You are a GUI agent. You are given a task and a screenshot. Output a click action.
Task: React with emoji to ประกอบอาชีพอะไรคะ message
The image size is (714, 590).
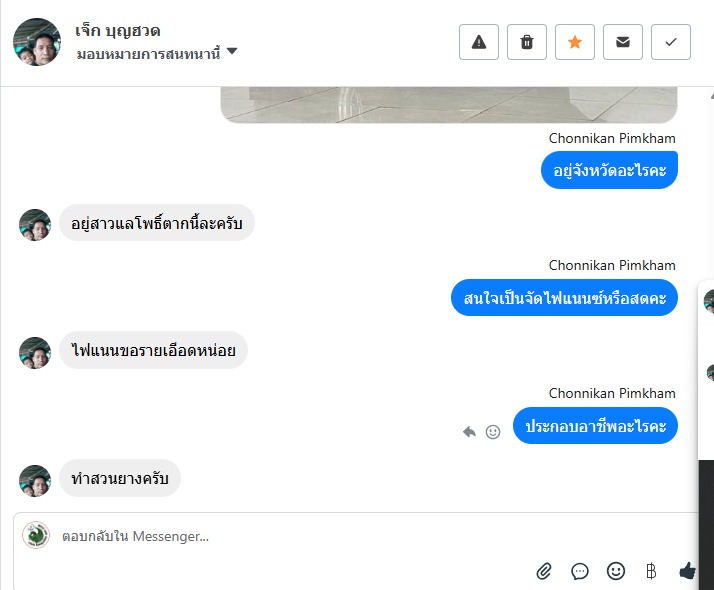pos(492,432)
